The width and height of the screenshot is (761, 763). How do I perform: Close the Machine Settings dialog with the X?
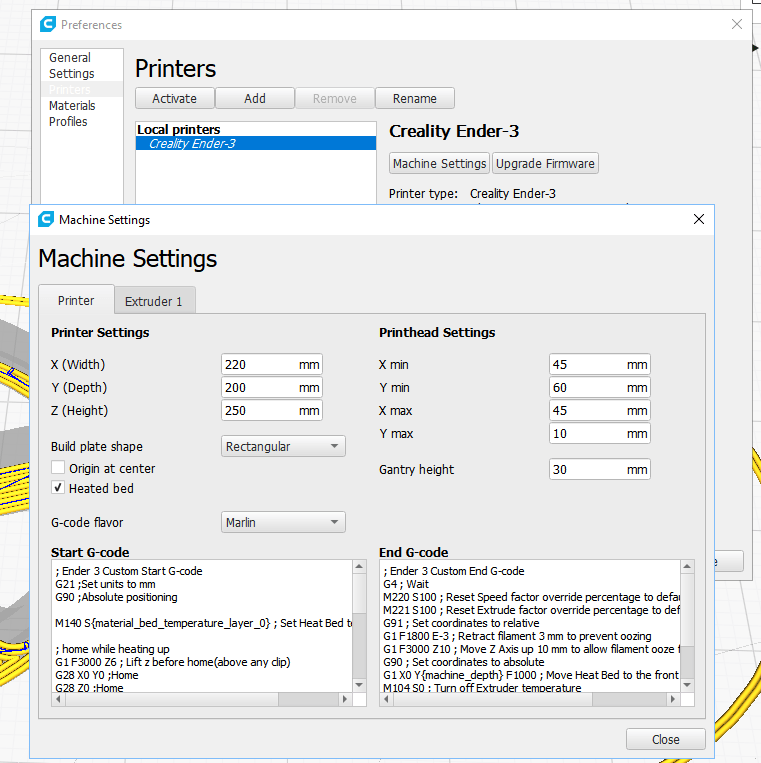(699, 219)
